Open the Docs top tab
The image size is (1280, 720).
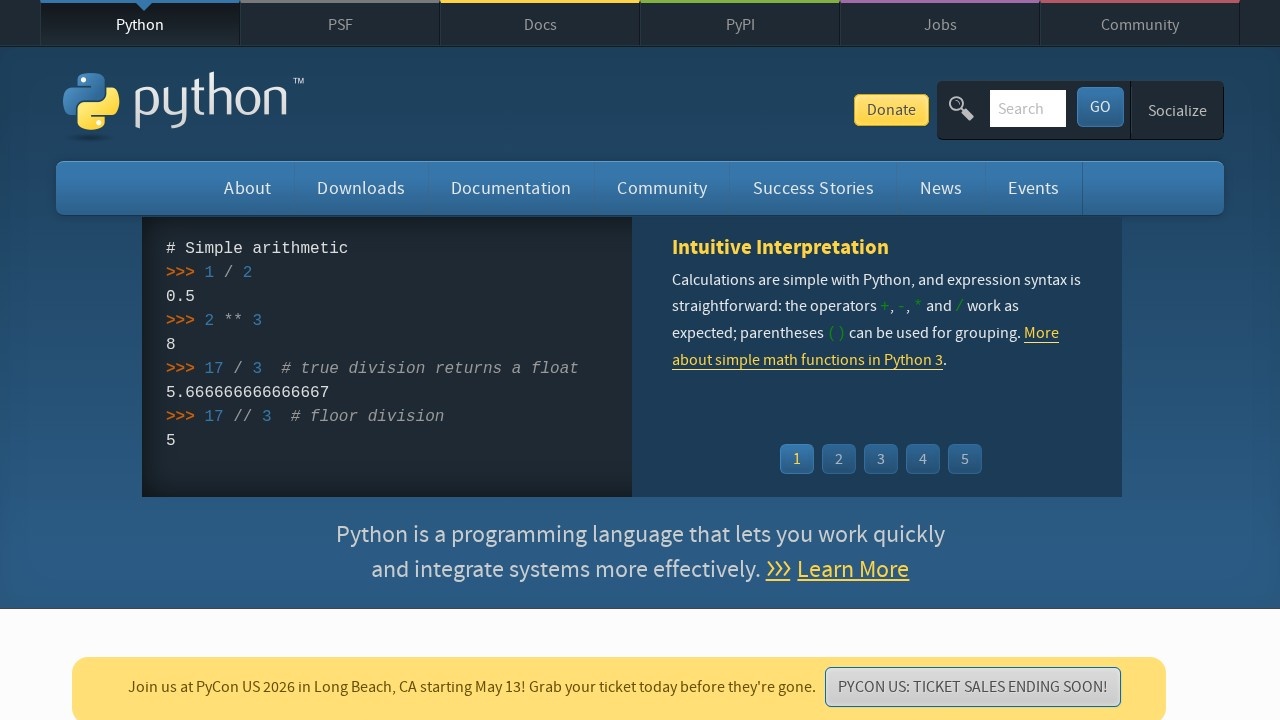[540, 24]
